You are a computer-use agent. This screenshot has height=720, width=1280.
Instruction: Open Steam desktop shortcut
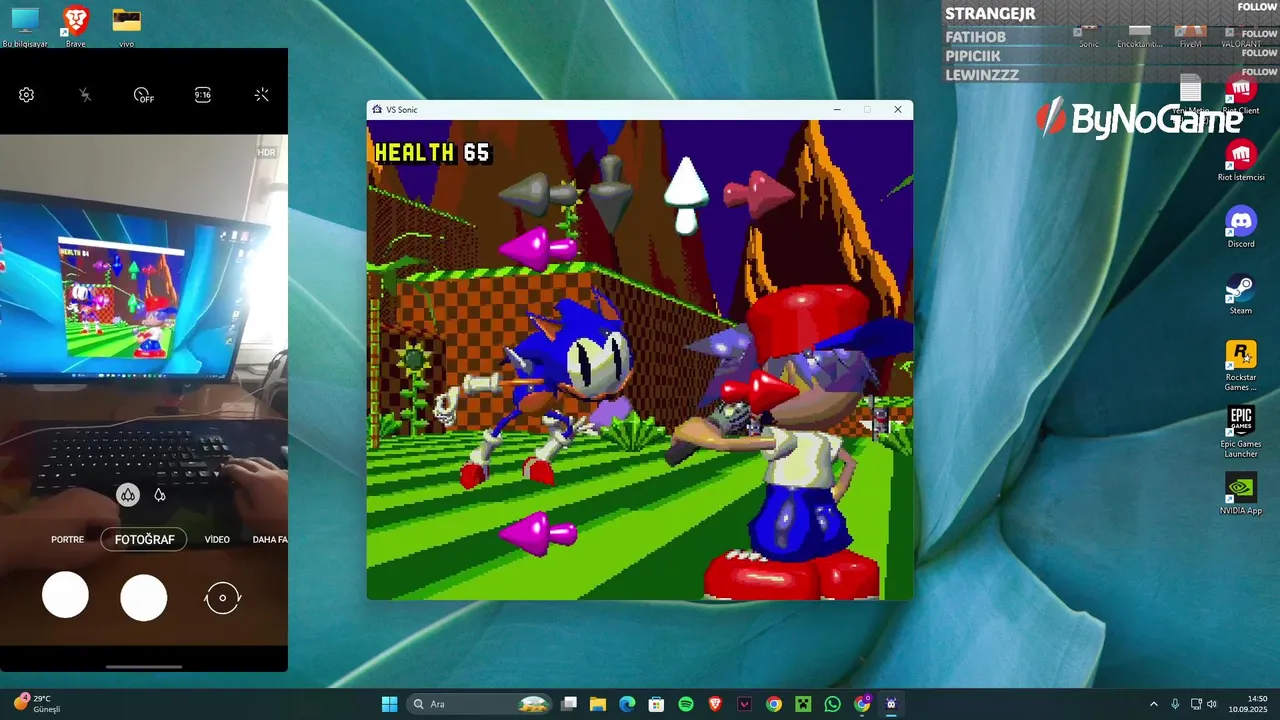[1241, 294]
